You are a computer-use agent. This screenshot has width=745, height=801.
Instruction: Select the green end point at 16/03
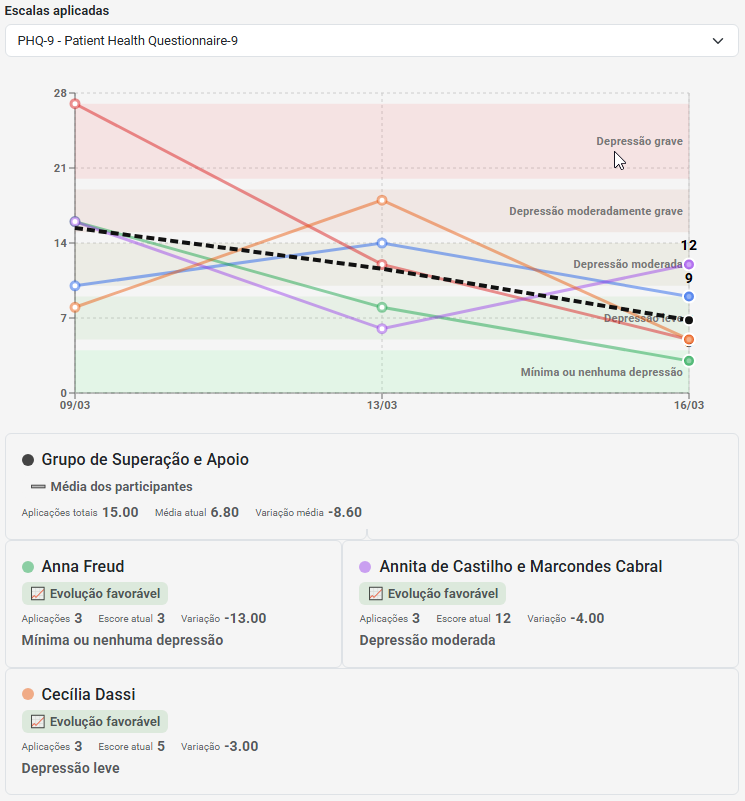[x=689, y=361]
